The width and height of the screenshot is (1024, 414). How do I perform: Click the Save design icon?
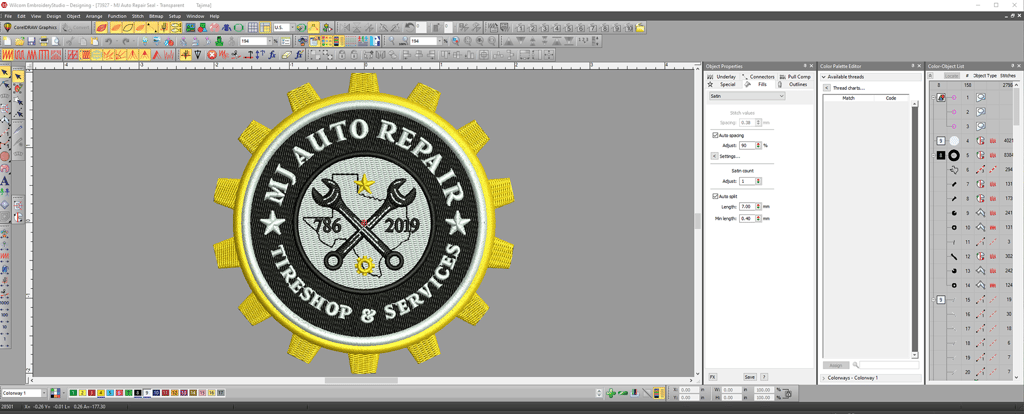tap(33, 41)
